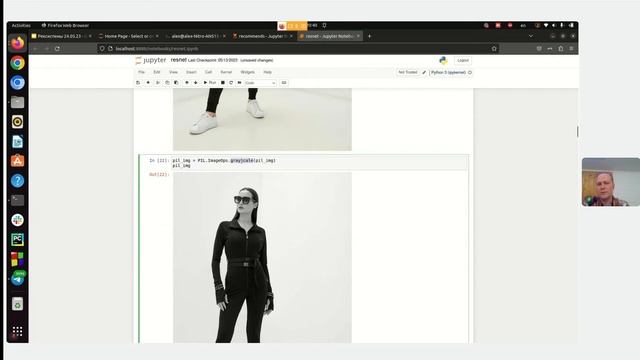Click the Jupyter logo
Image resolution: width=640 pixels, height=360 pixels.
[151, 60]
